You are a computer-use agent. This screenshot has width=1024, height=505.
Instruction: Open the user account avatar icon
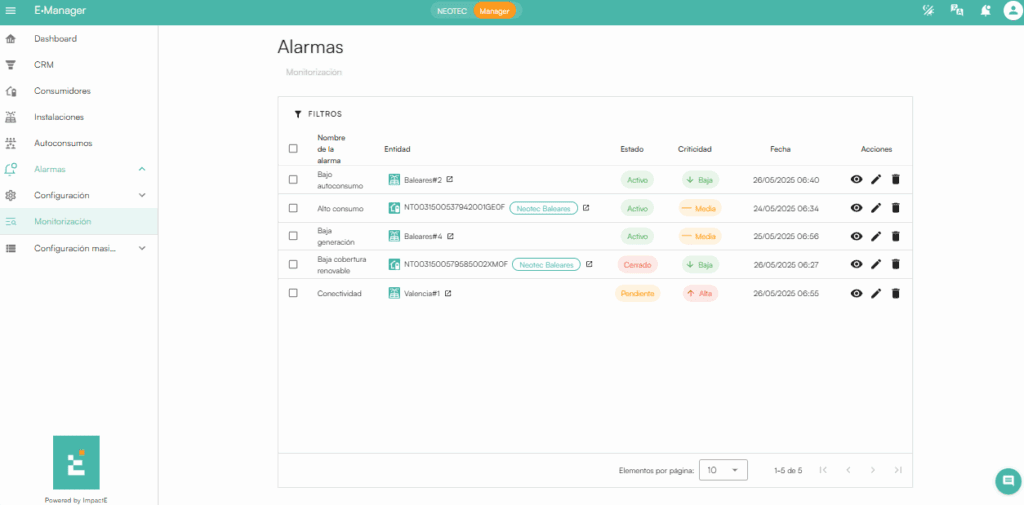point(1011,11)
